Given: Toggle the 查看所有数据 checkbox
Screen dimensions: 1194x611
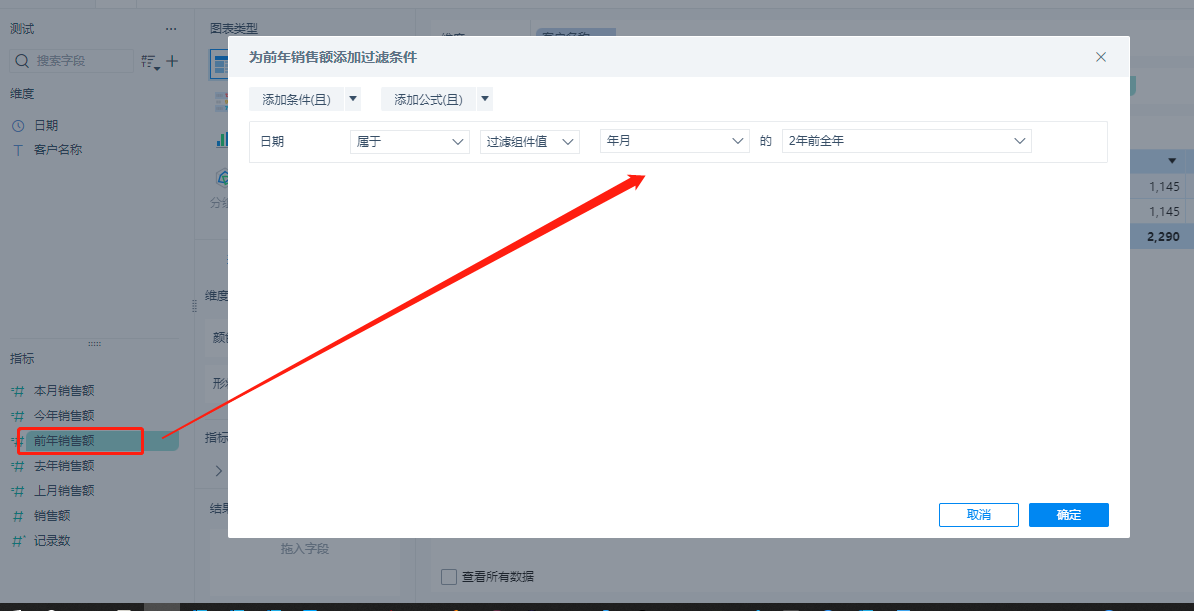Looking at the screenshot, I should tap(449, 576).
